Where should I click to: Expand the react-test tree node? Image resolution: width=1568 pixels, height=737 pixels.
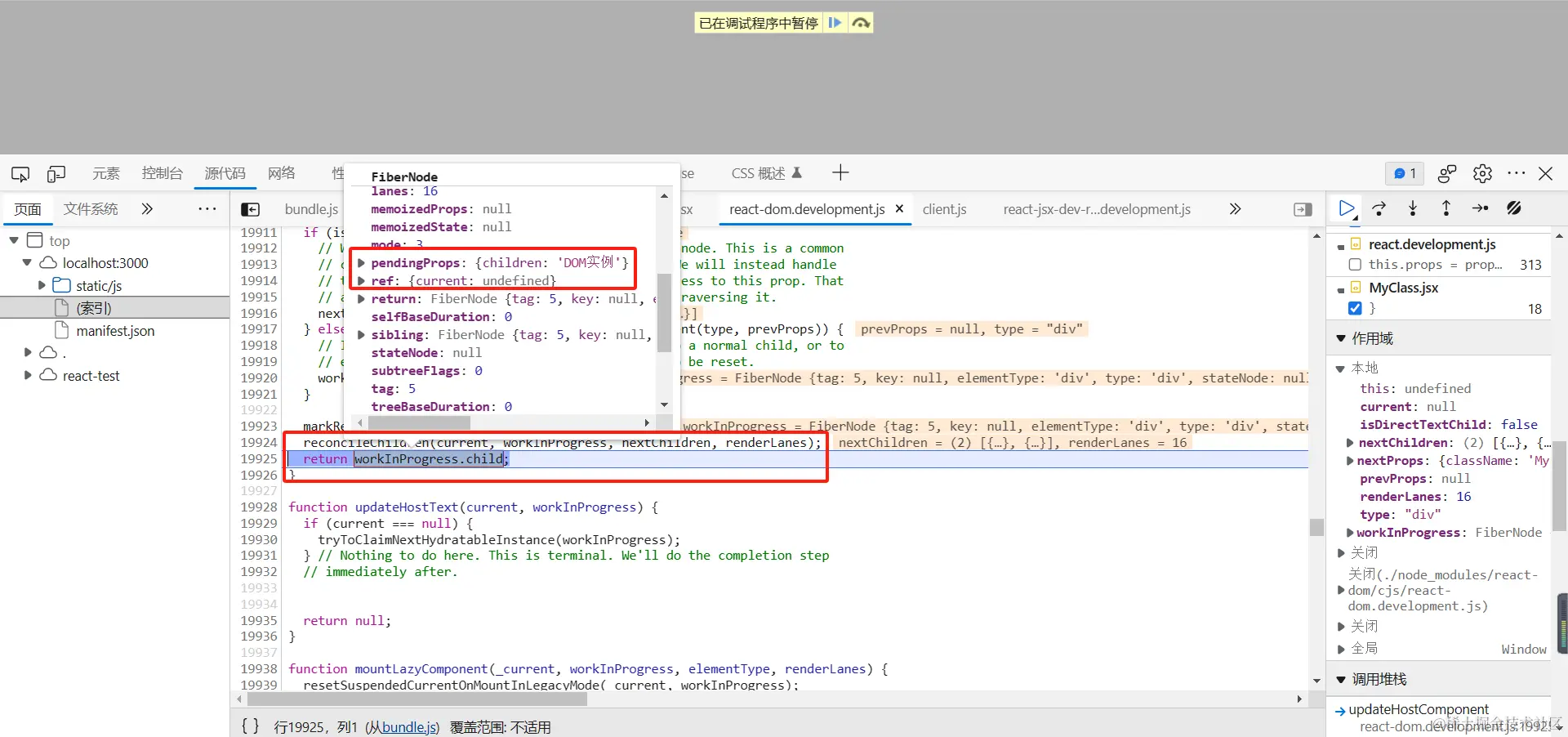click(x=28, y=375)
